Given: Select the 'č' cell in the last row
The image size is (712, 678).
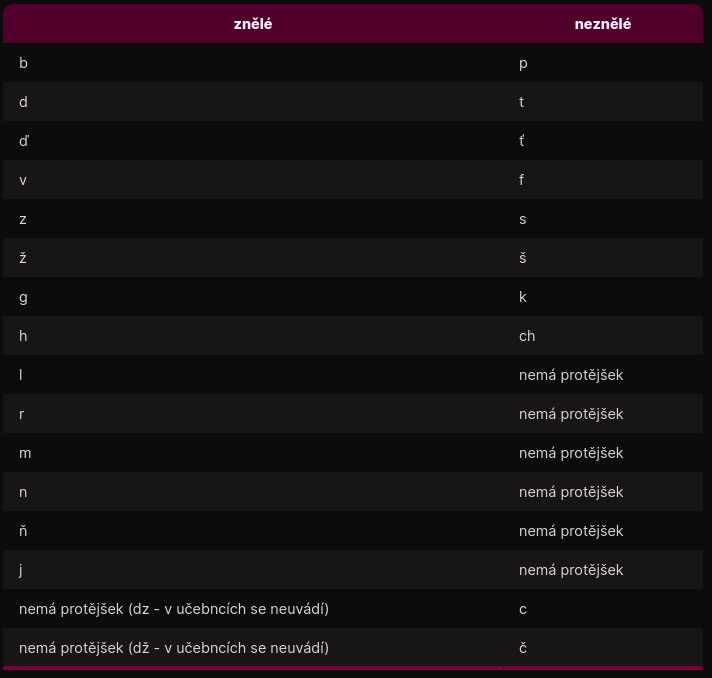Looking at the screenshot, I should pyautogui.click(x=603, y=648).
